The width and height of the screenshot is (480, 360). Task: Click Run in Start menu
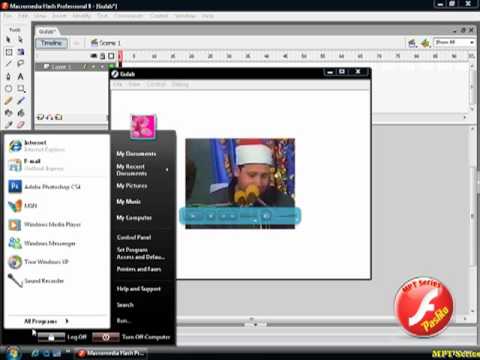(123, 321)
